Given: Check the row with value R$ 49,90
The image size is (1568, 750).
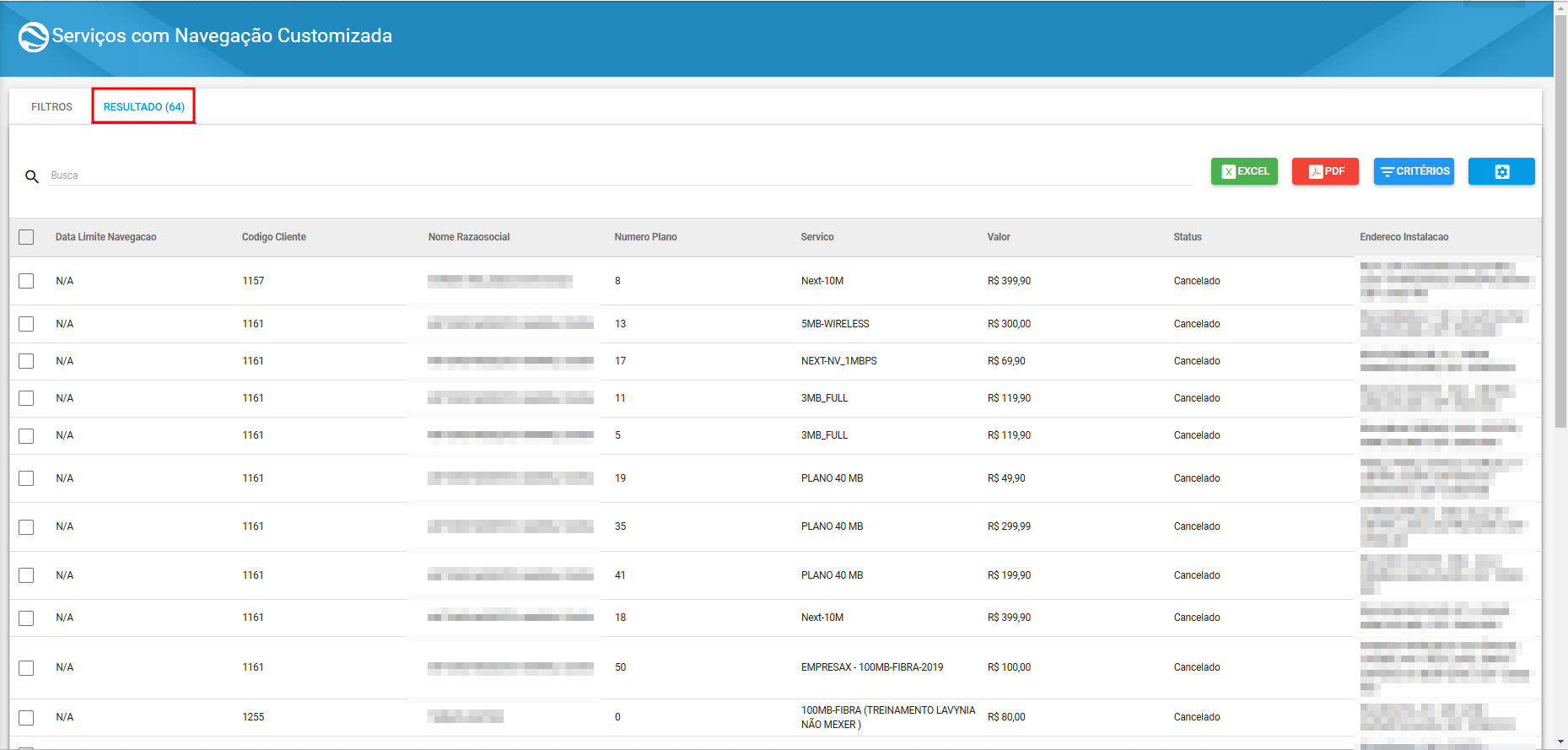Looking at the screenshot, I should coord(26,478).
